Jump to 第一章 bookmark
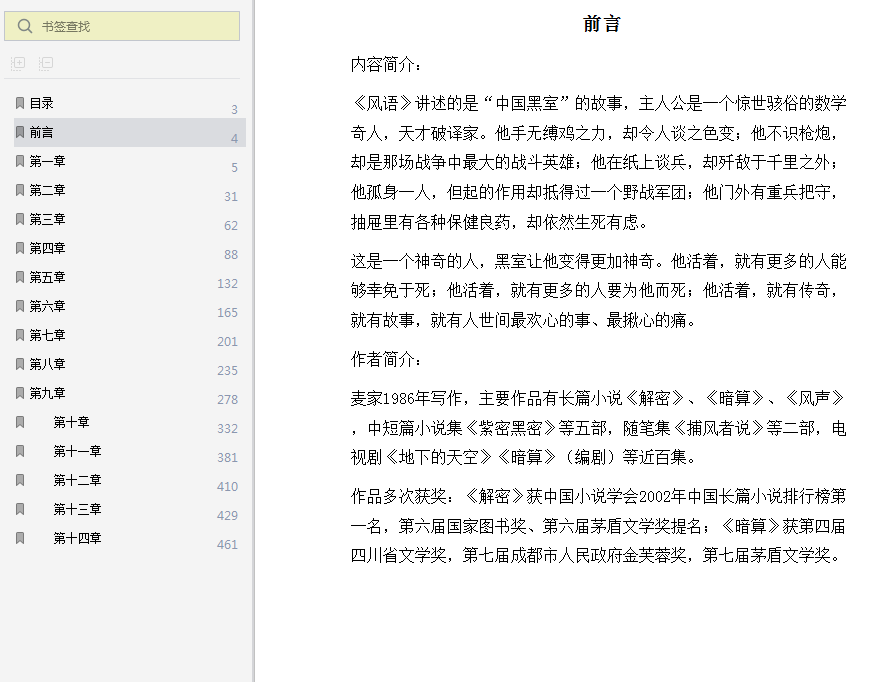871x682 pixels. [x=48, y=161]
